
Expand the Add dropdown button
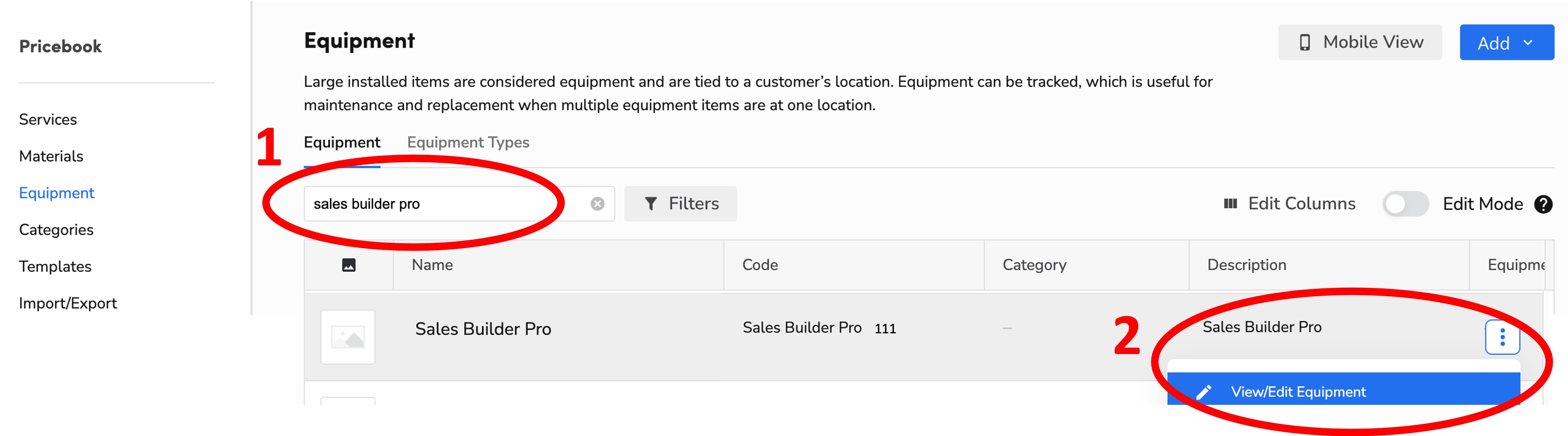pyautogui.click(x=1506, y=42)
